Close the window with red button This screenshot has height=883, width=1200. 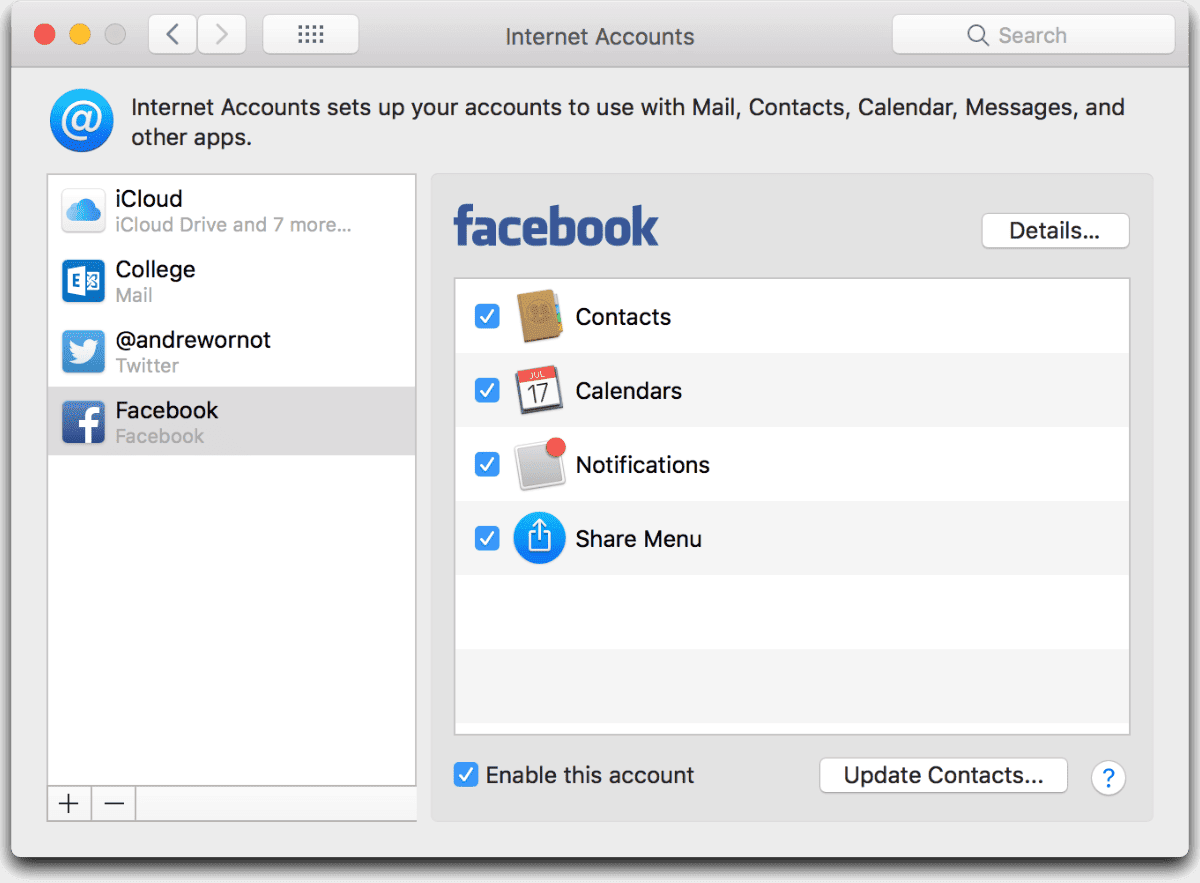click(45, 35)
